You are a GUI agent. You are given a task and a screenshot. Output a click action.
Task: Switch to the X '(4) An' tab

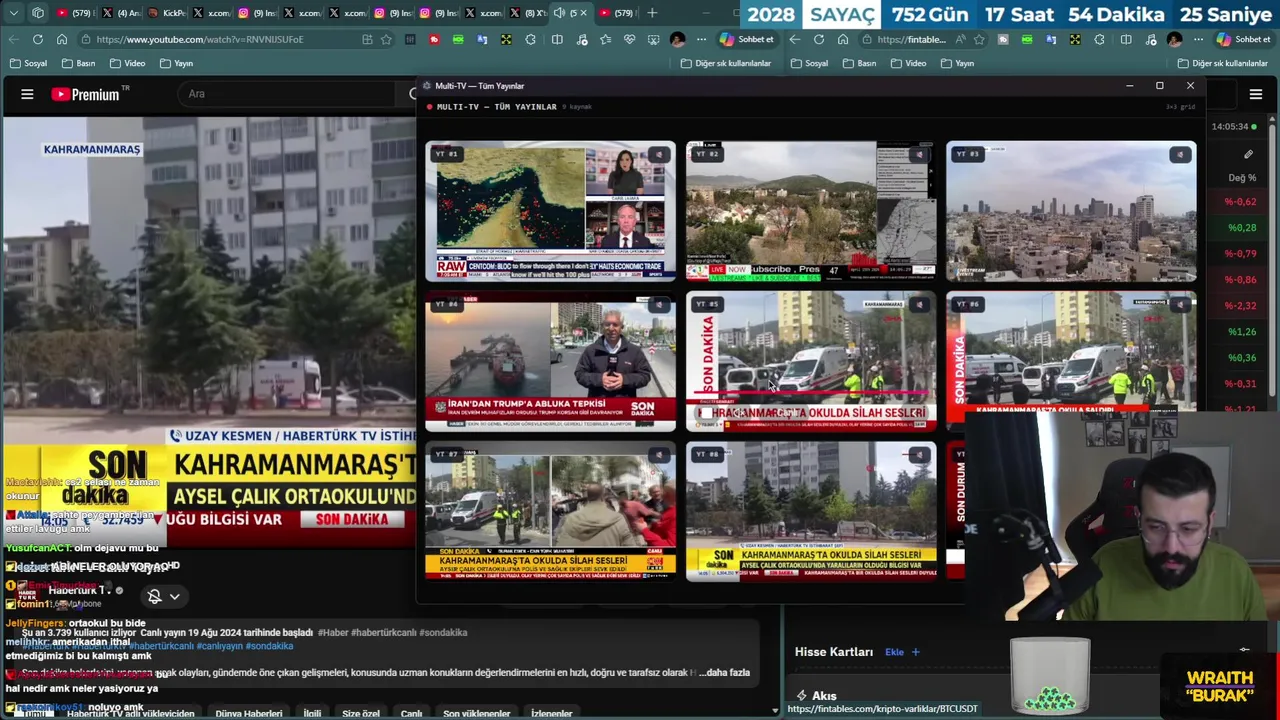point(121,13)
